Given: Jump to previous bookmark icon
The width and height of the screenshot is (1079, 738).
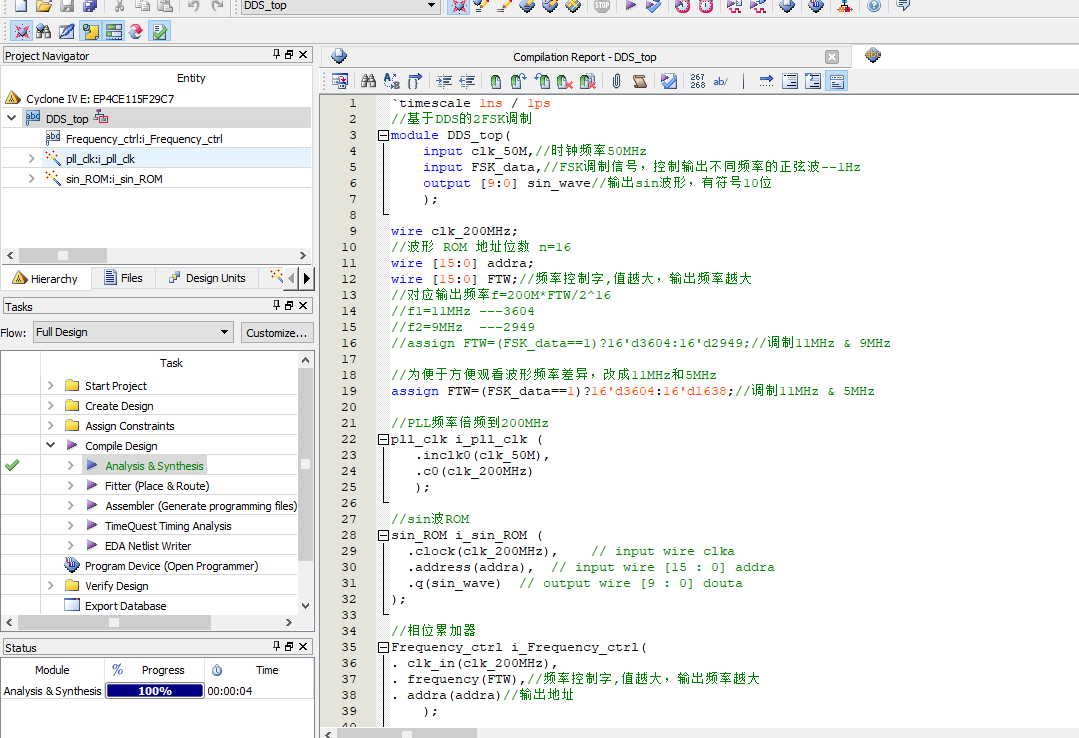Looking at the screenshot, I should pos(542,81).
